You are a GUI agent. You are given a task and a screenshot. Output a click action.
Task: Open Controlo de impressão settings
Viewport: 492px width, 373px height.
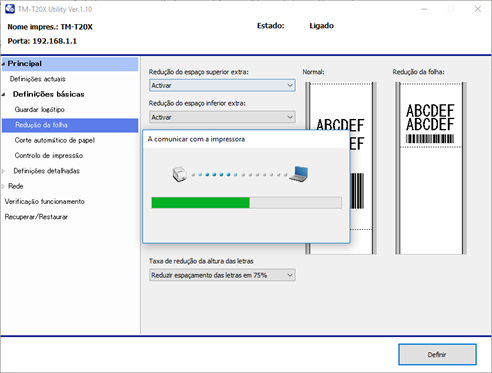tap(49, 156)
